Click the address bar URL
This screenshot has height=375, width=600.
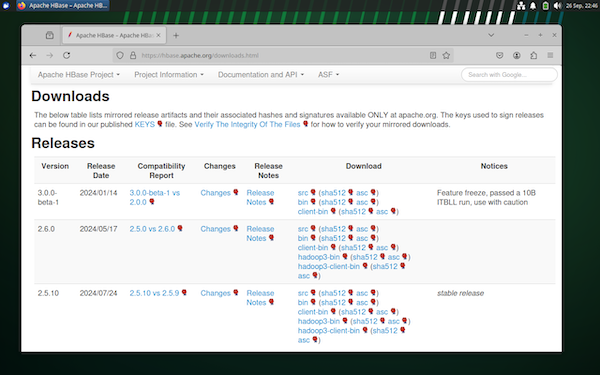pyautogui.click(x=200, y=55)
